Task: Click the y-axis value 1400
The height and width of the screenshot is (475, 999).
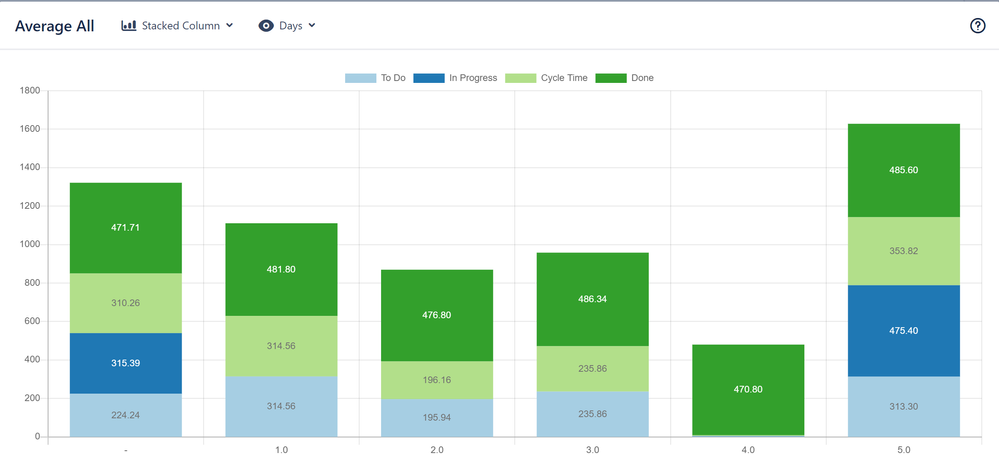Action: pos(30,167)
